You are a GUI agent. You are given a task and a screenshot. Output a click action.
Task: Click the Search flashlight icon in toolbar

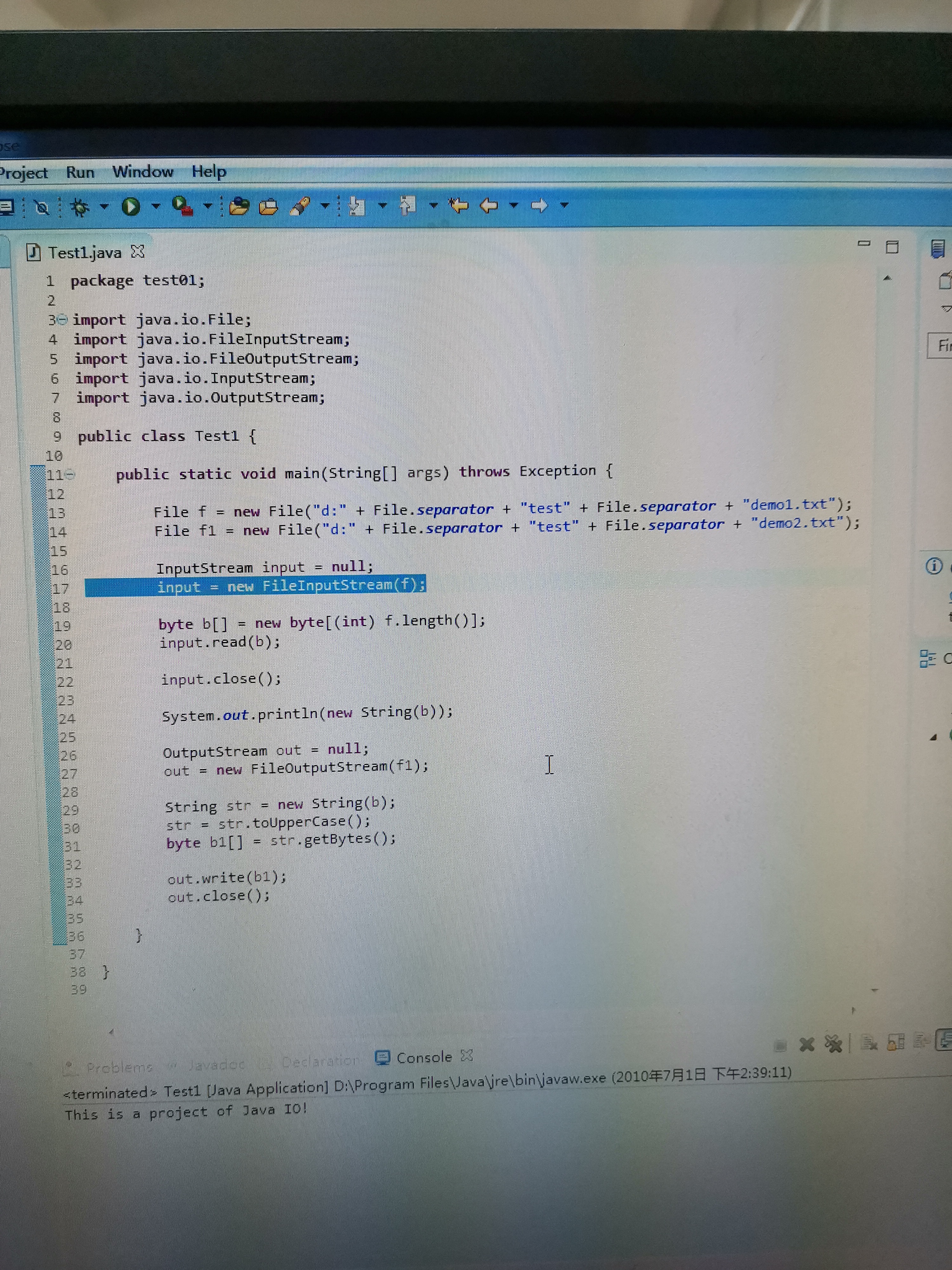(300, 205)
